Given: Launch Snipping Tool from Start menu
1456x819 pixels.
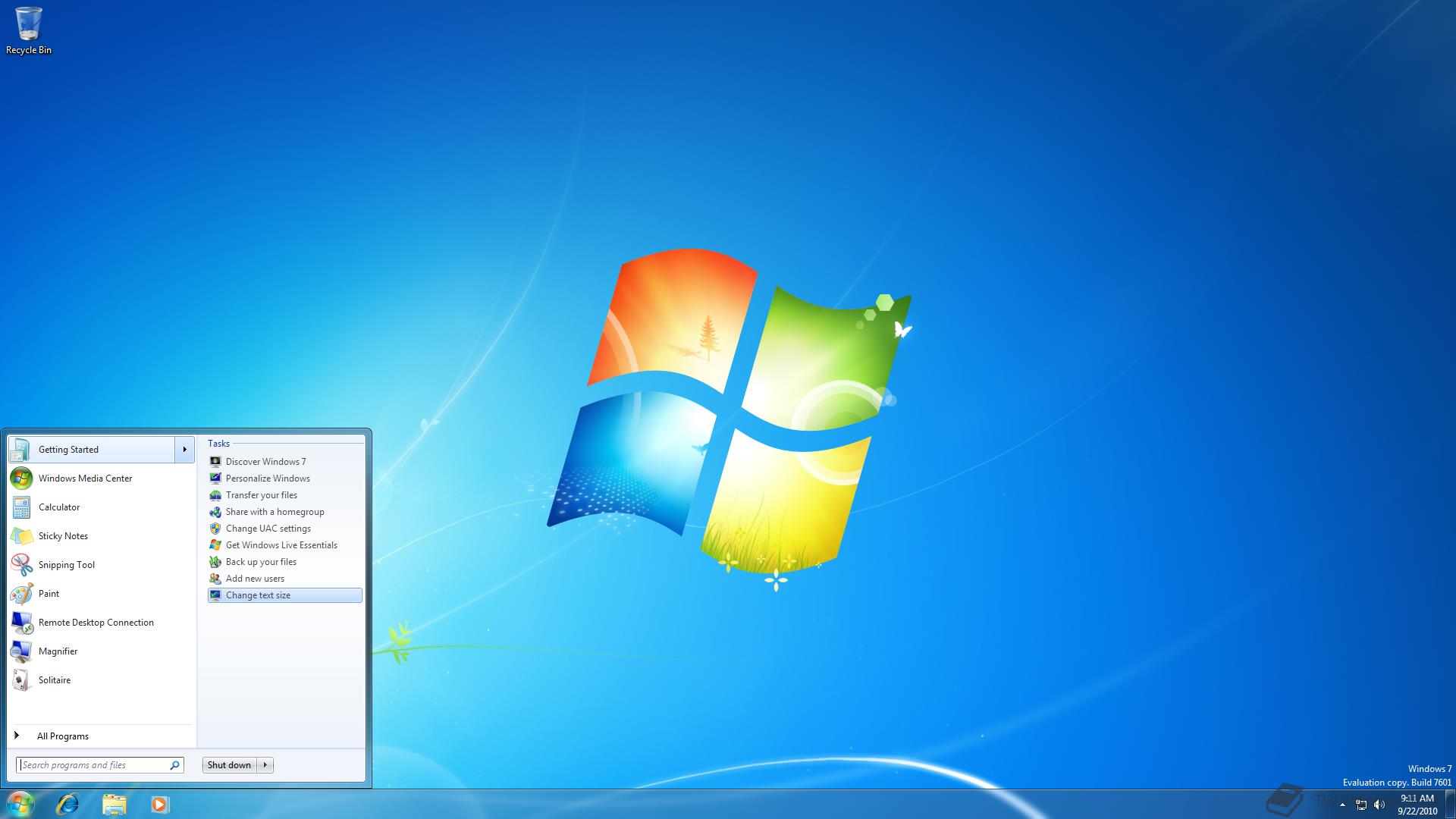Looking at the screenshot, I should [66, 565].
